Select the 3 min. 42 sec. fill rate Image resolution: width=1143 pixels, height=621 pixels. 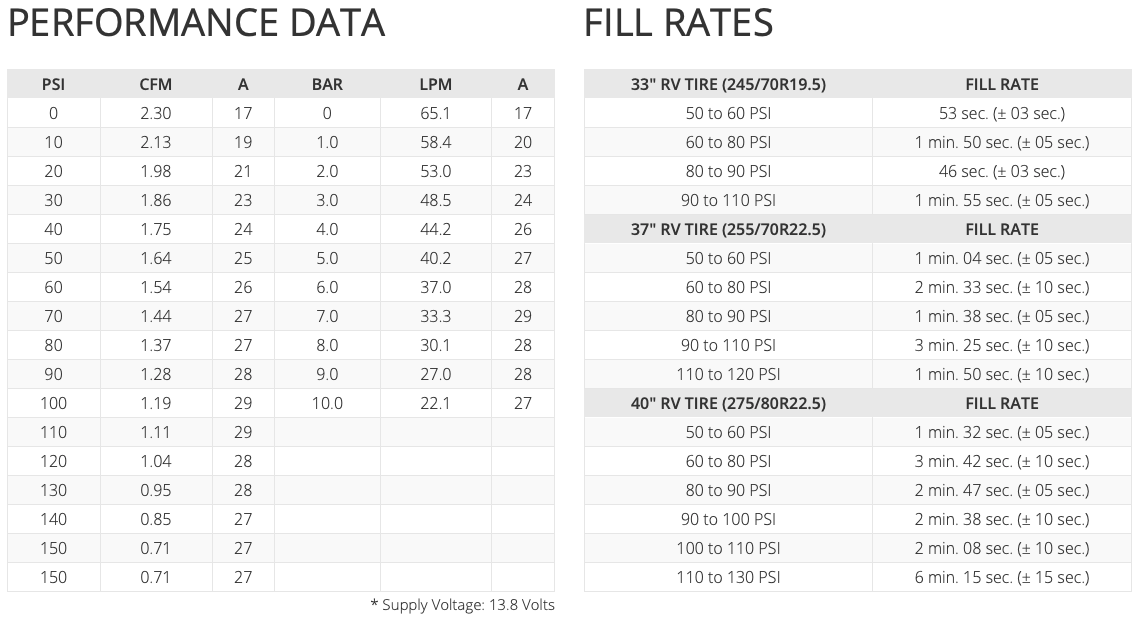point(1001,461)
